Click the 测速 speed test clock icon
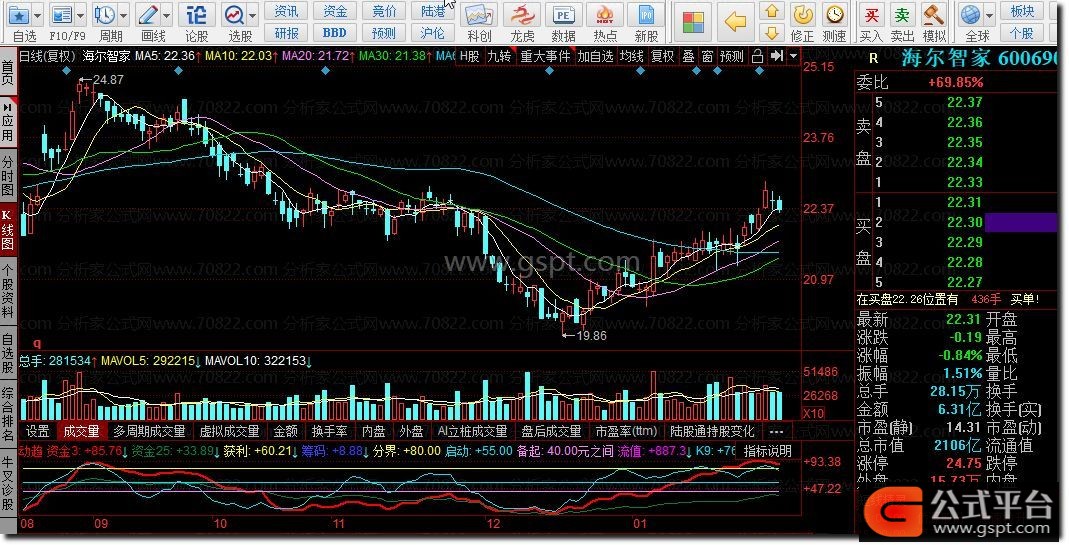Screen dimensions: 1069x545 click(834, 14)
